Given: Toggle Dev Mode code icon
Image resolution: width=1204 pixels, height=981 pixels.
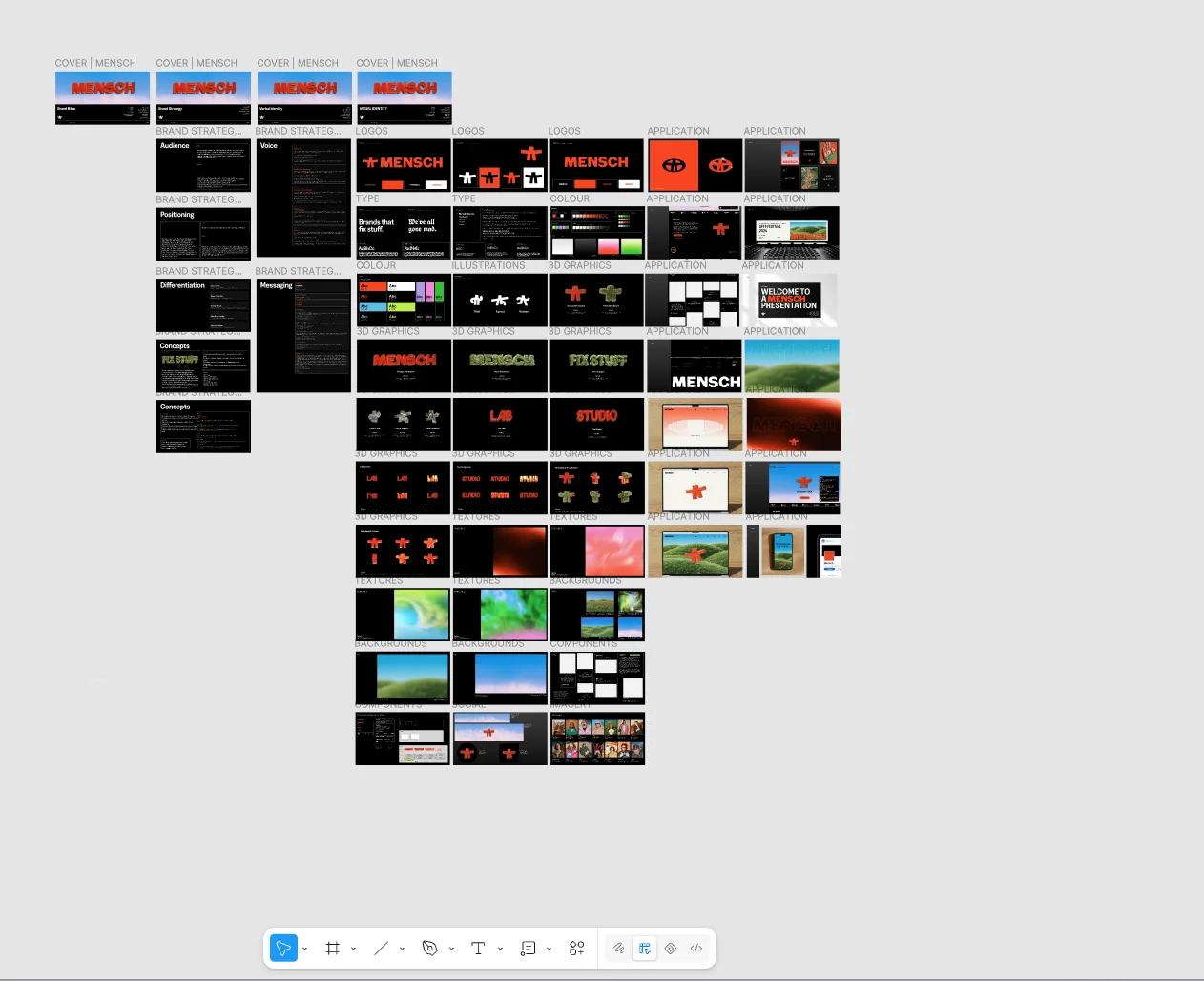Looking at the screenshot, I should (x=696, y=949).
